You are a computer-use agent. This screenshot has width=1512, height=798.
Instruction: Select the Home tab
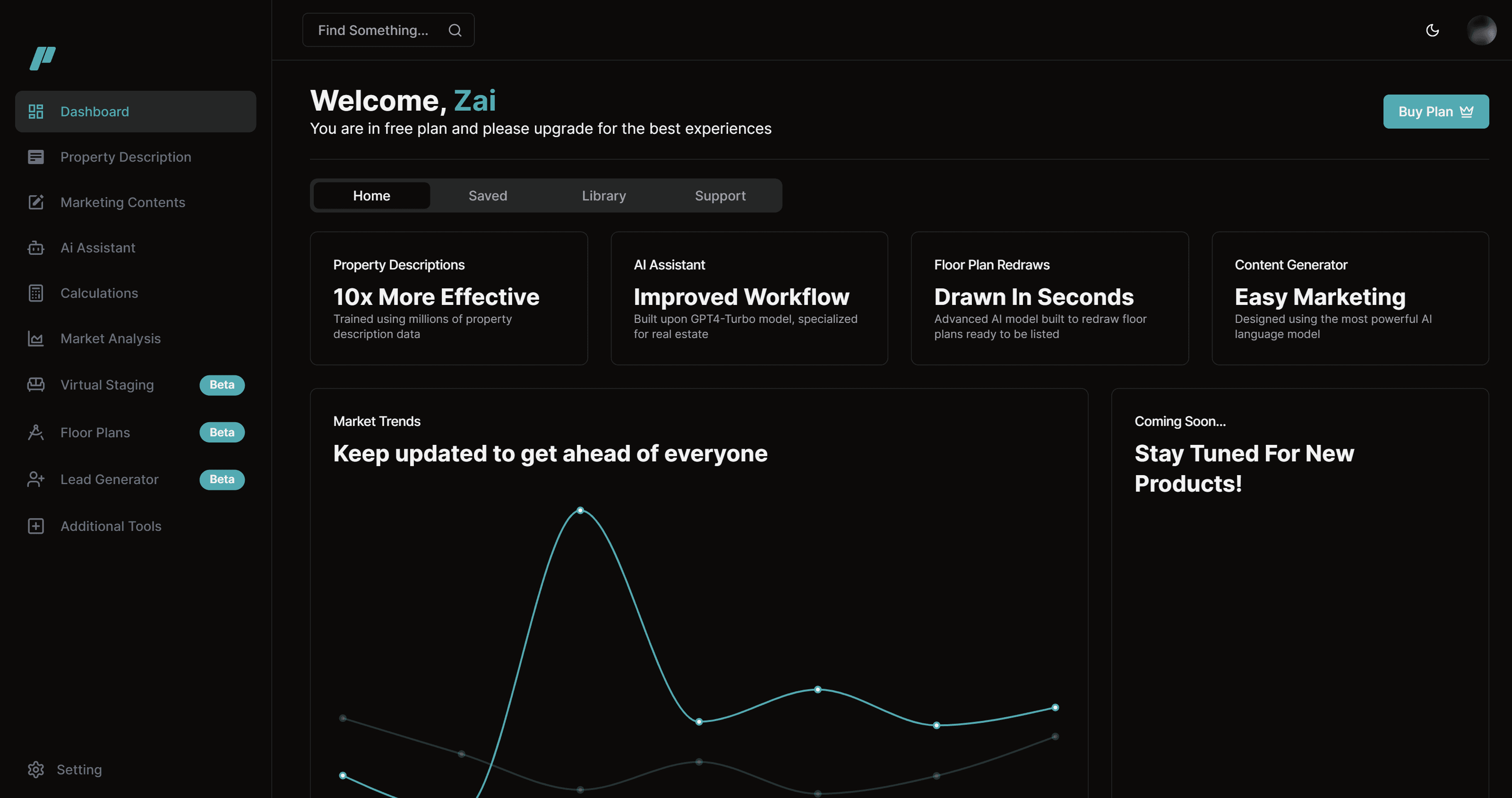pos(371,196)
